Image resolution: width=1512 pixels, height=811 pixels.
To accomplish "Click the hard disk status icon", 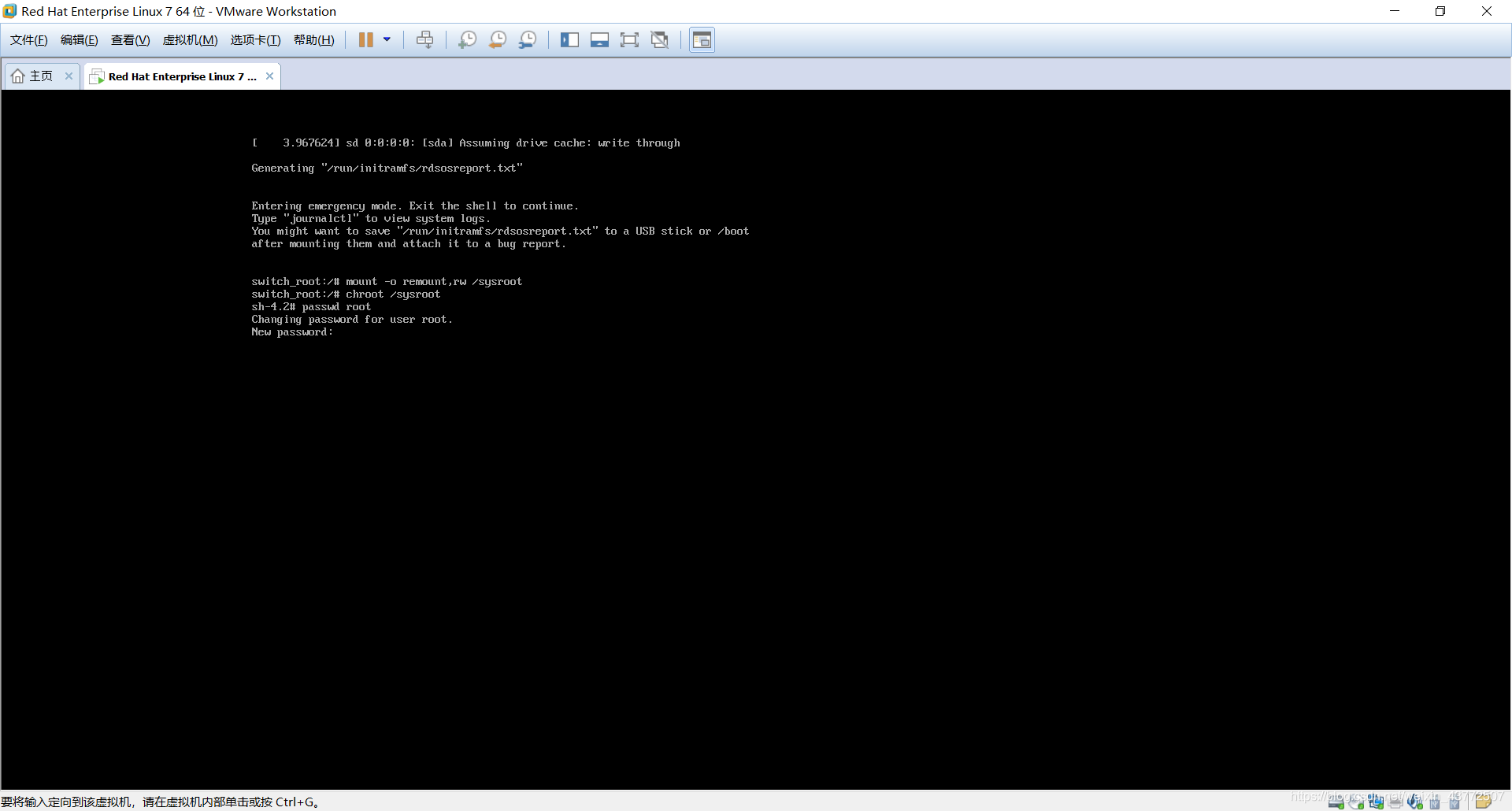I will click(x=1336, y=802).
